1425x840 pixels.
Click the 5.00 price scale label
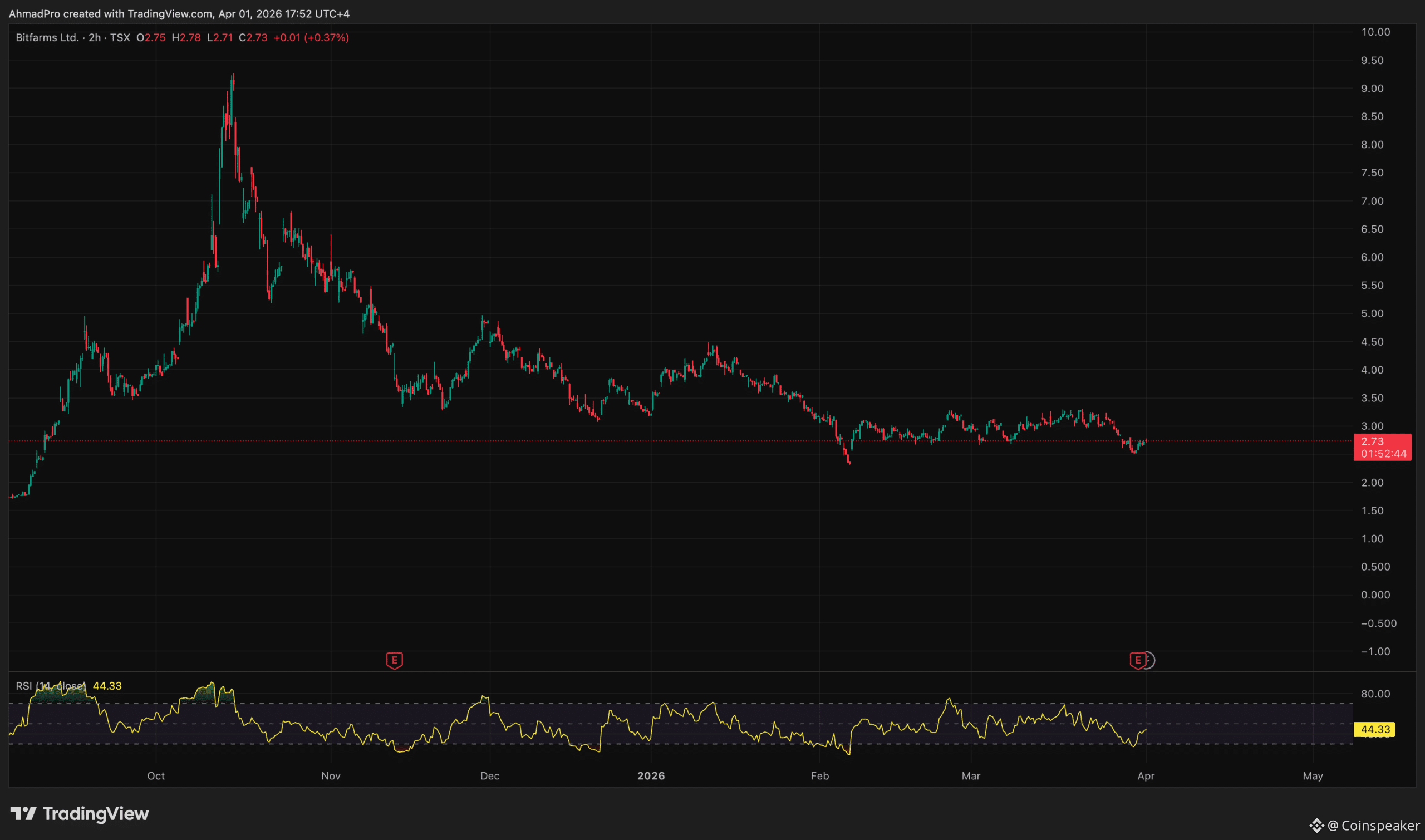1372,313
